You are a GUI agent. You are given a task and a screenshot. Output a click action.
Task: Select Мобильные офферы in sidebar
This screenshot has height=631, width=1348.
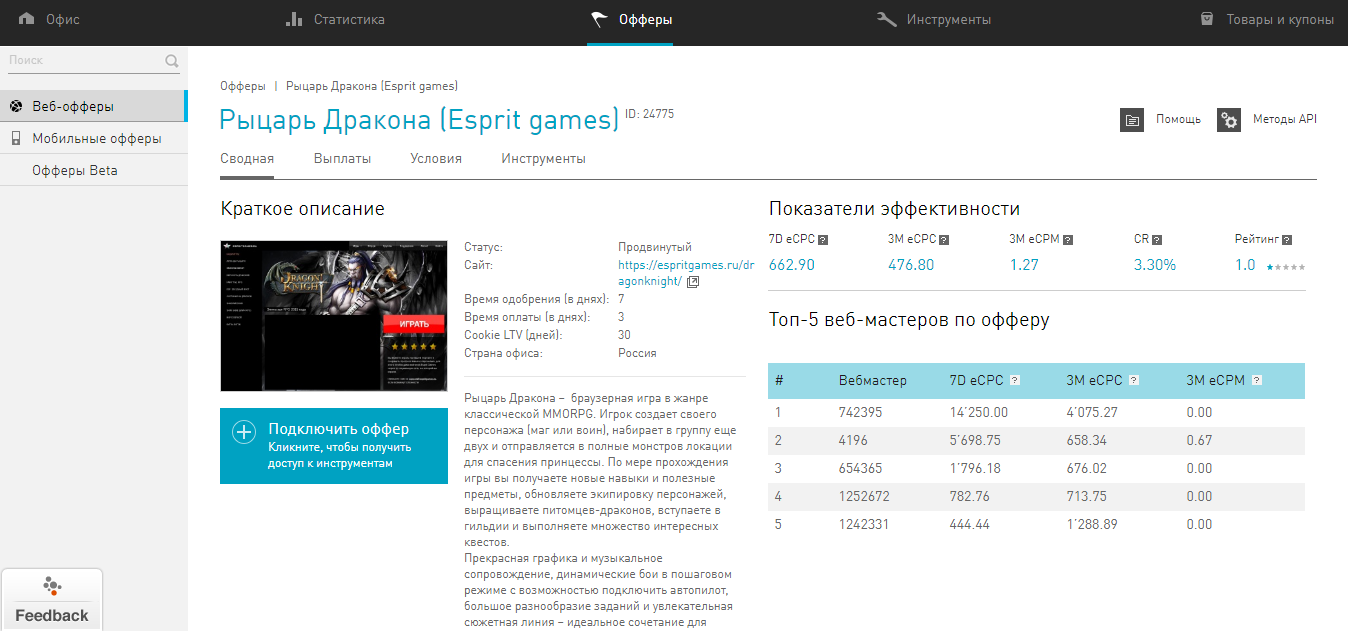coord(93,138)
